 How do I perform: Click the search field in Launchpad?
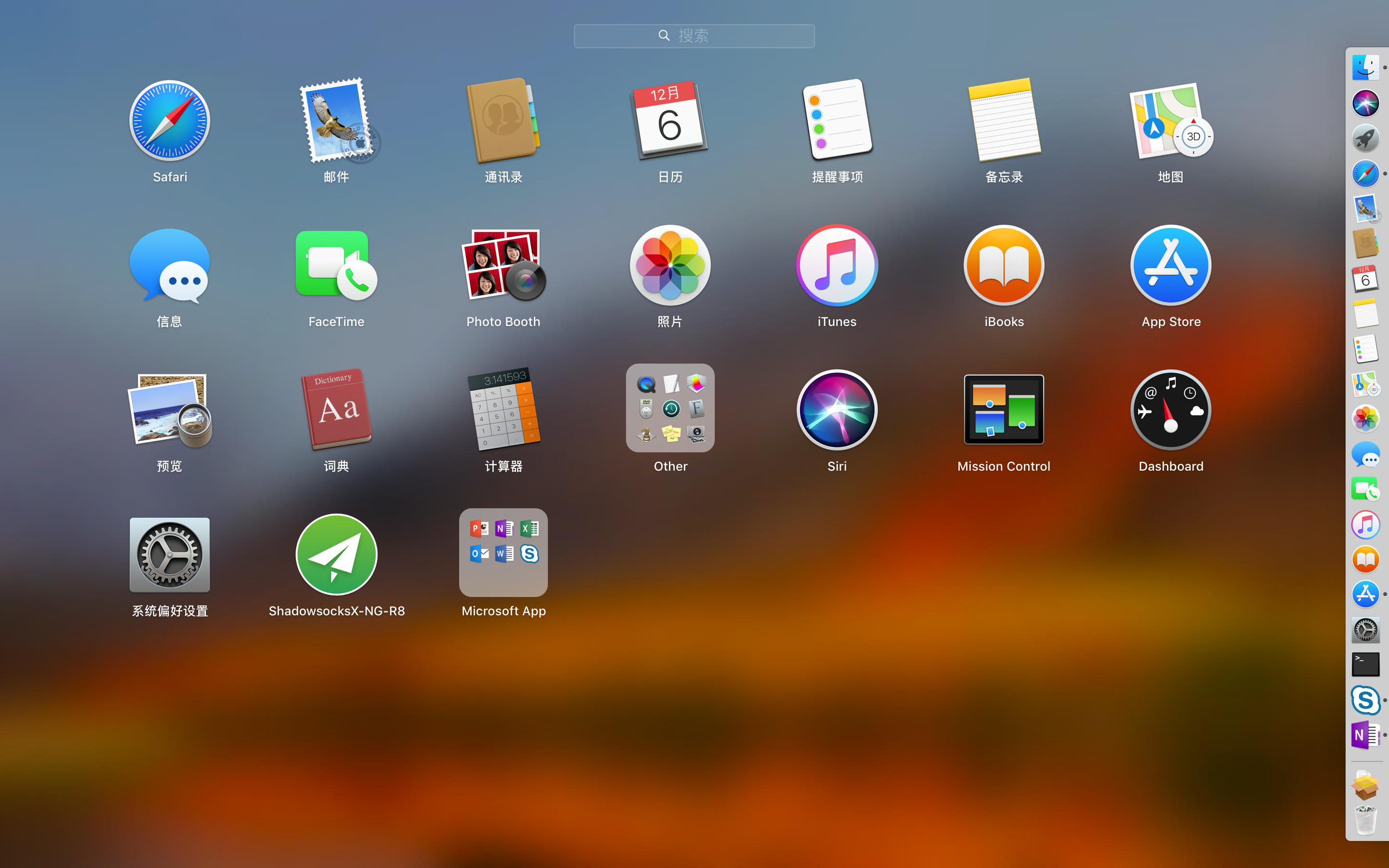click(694, 35)
